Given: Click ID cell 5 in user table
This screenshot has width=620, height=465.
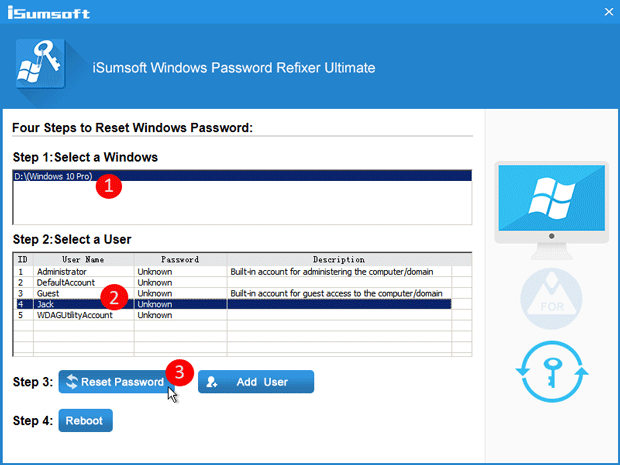Looking at the screenshot, I should click(x=21, y=315).
